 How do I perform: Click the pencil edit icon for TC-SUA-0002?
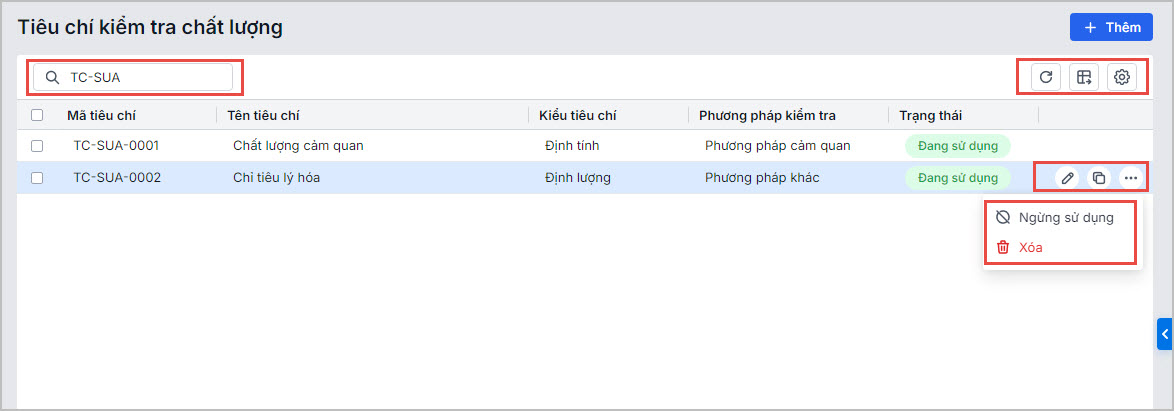[1068, 178]
